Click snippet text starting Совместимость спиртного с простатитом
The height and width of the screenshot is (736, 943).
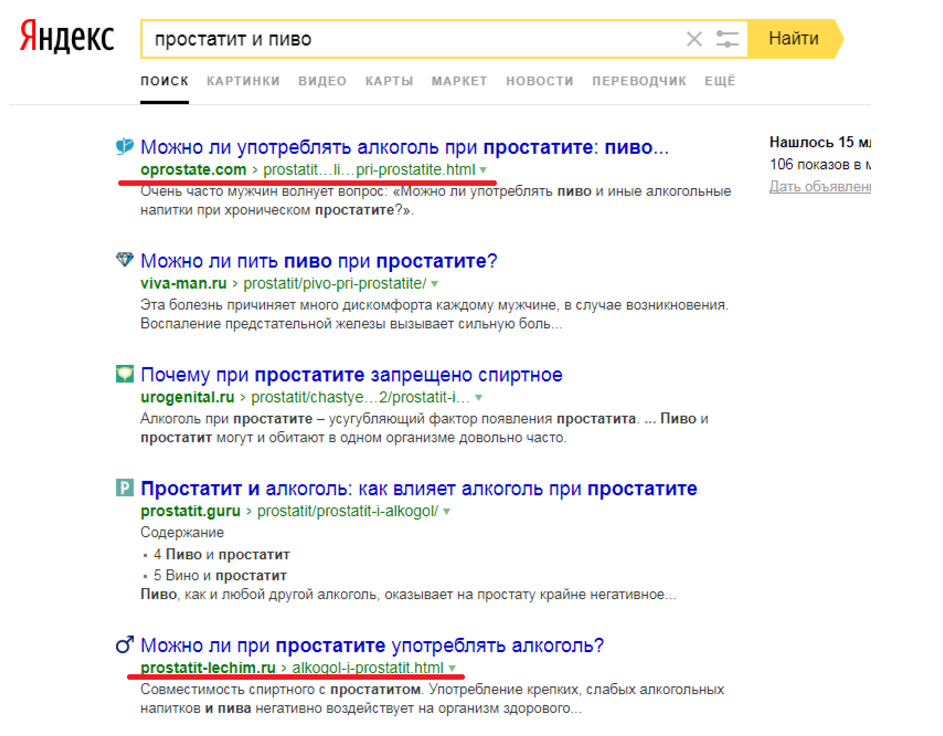(x=432, y=698)
